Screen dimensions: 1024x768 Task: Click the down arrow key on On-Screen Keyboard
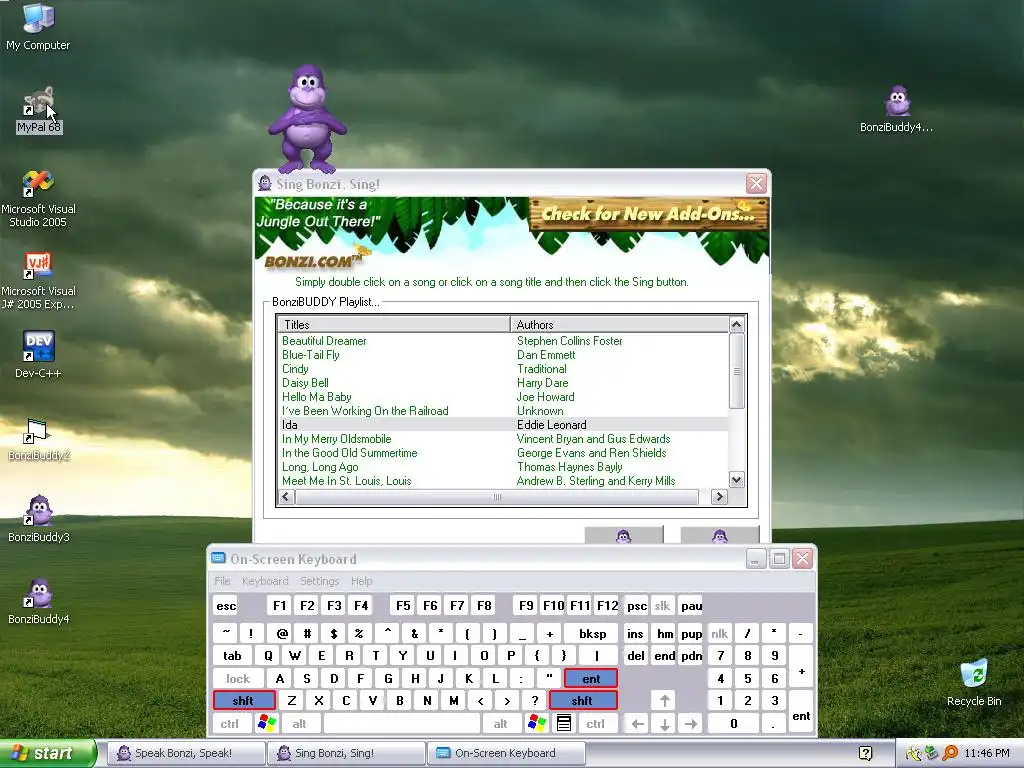664,724
